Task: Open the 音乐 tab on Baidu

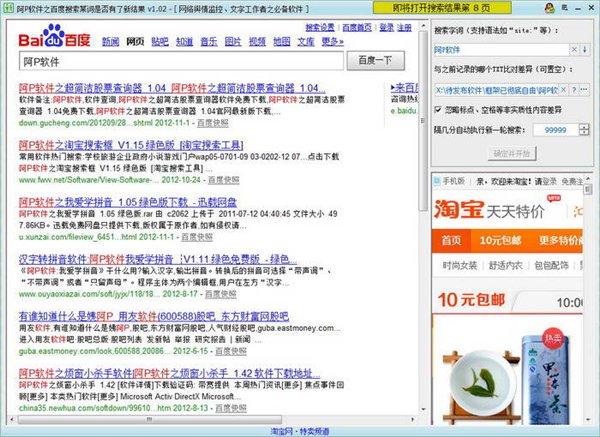Action: [x=209, y=41]
